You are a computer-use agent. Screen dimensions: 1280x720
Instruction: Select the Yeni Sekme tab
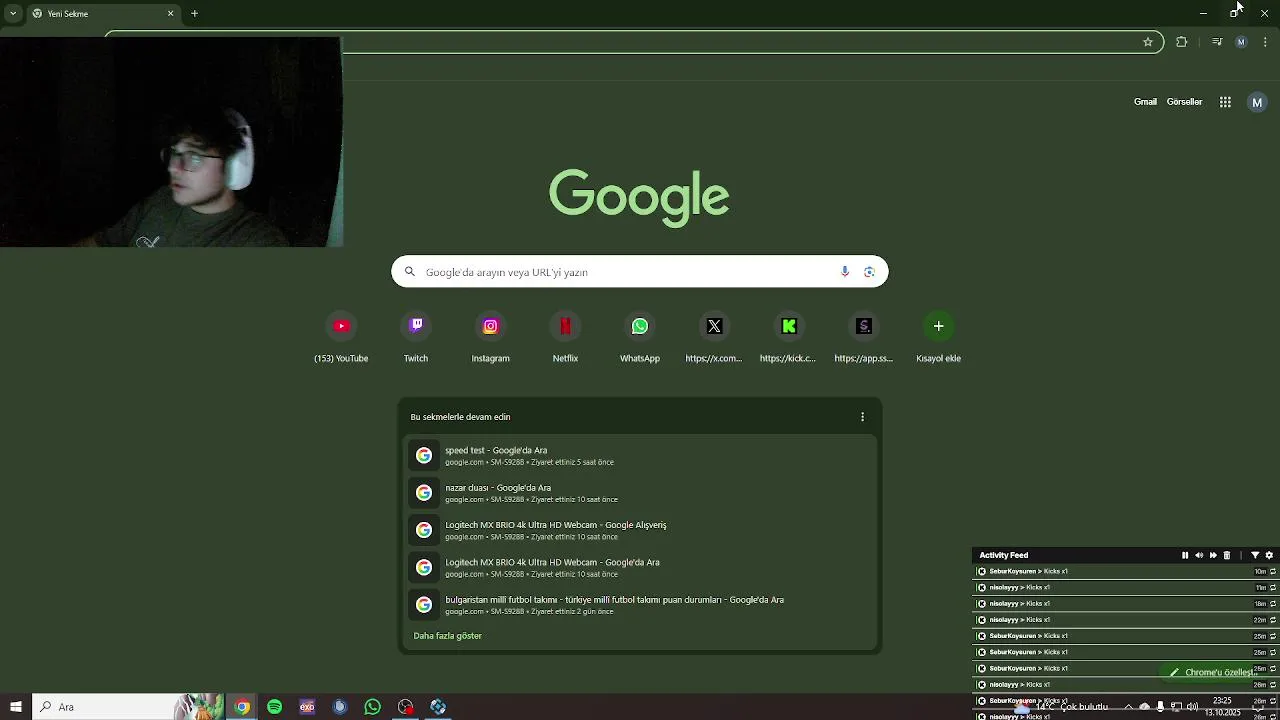pyautogui.click(x=103, y=14)
